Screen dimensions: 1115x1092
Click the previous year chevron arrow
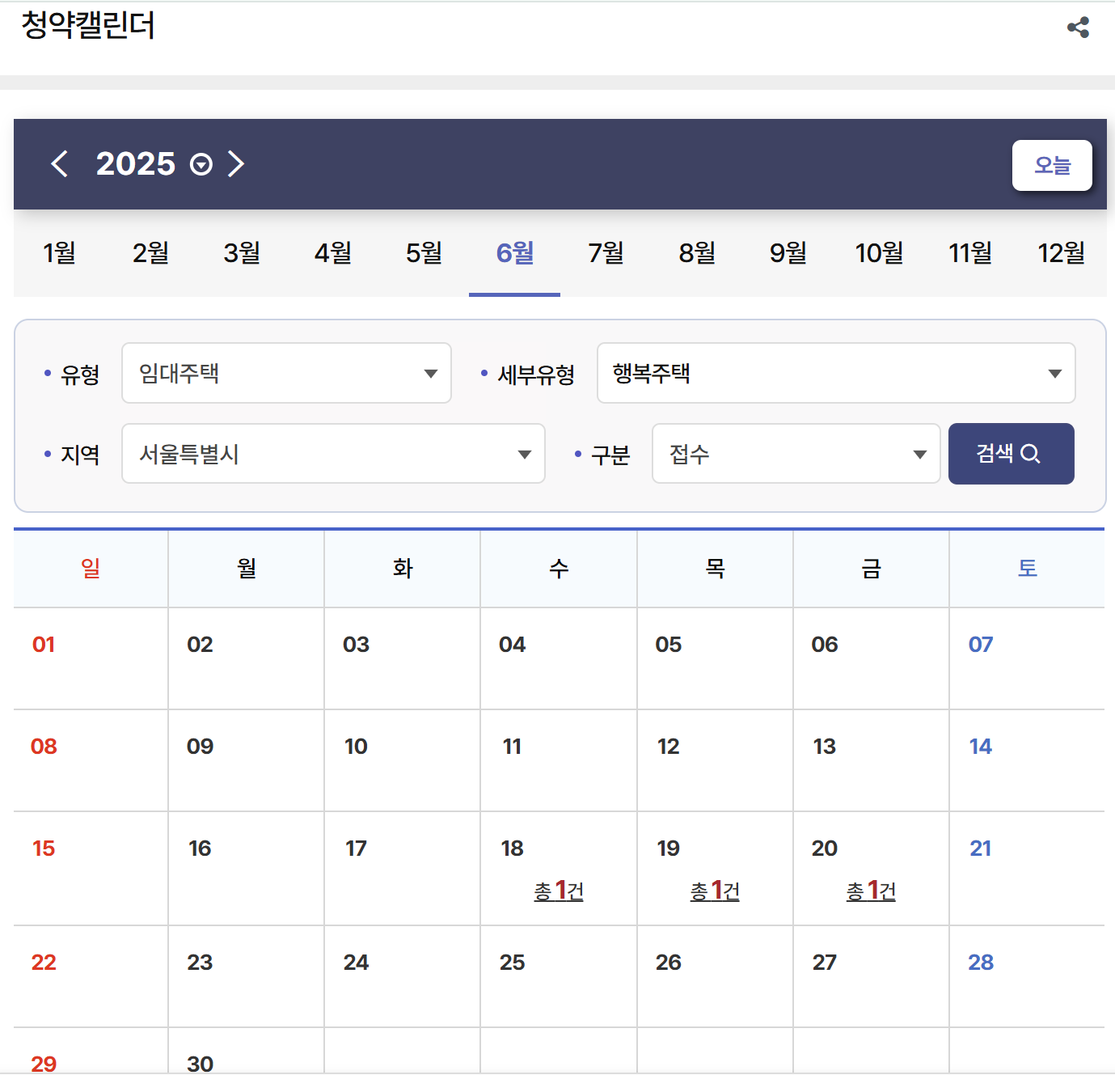coord(59,164)
